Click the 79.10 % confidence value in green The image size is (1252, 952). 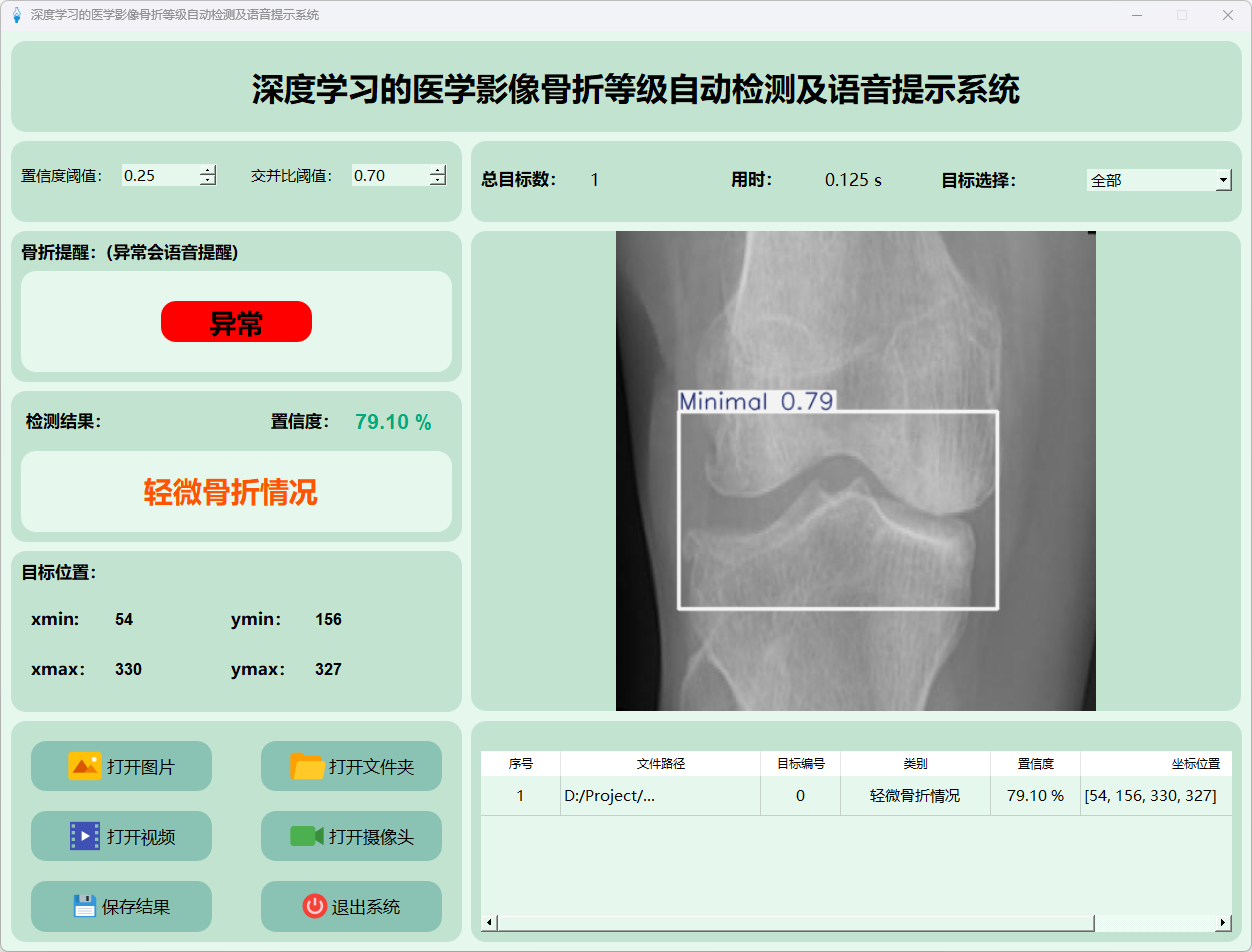(x=393, y=422)
